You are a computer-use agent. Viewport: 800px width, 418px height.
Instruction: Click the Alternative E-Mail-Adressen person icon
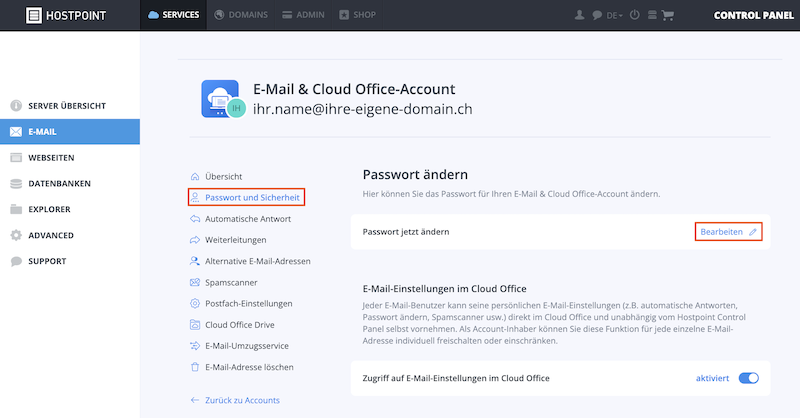[195, 261]
